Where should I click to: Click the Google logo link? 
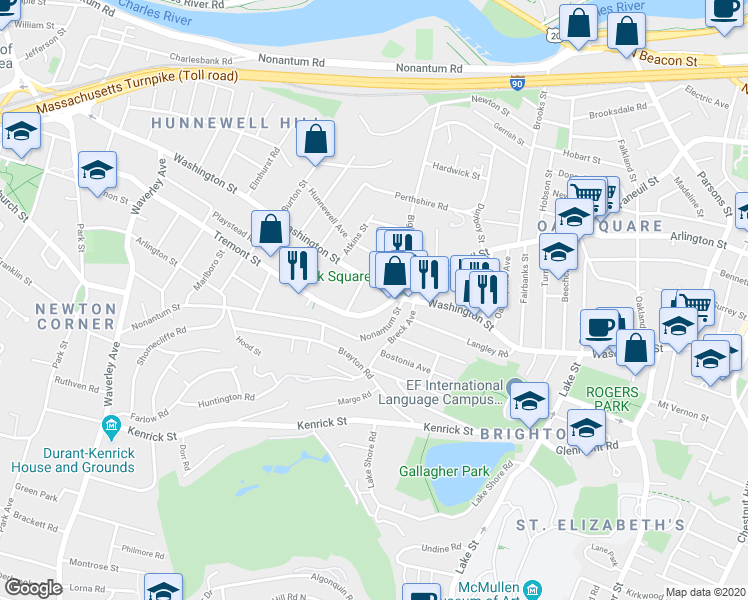pos(33,588)
